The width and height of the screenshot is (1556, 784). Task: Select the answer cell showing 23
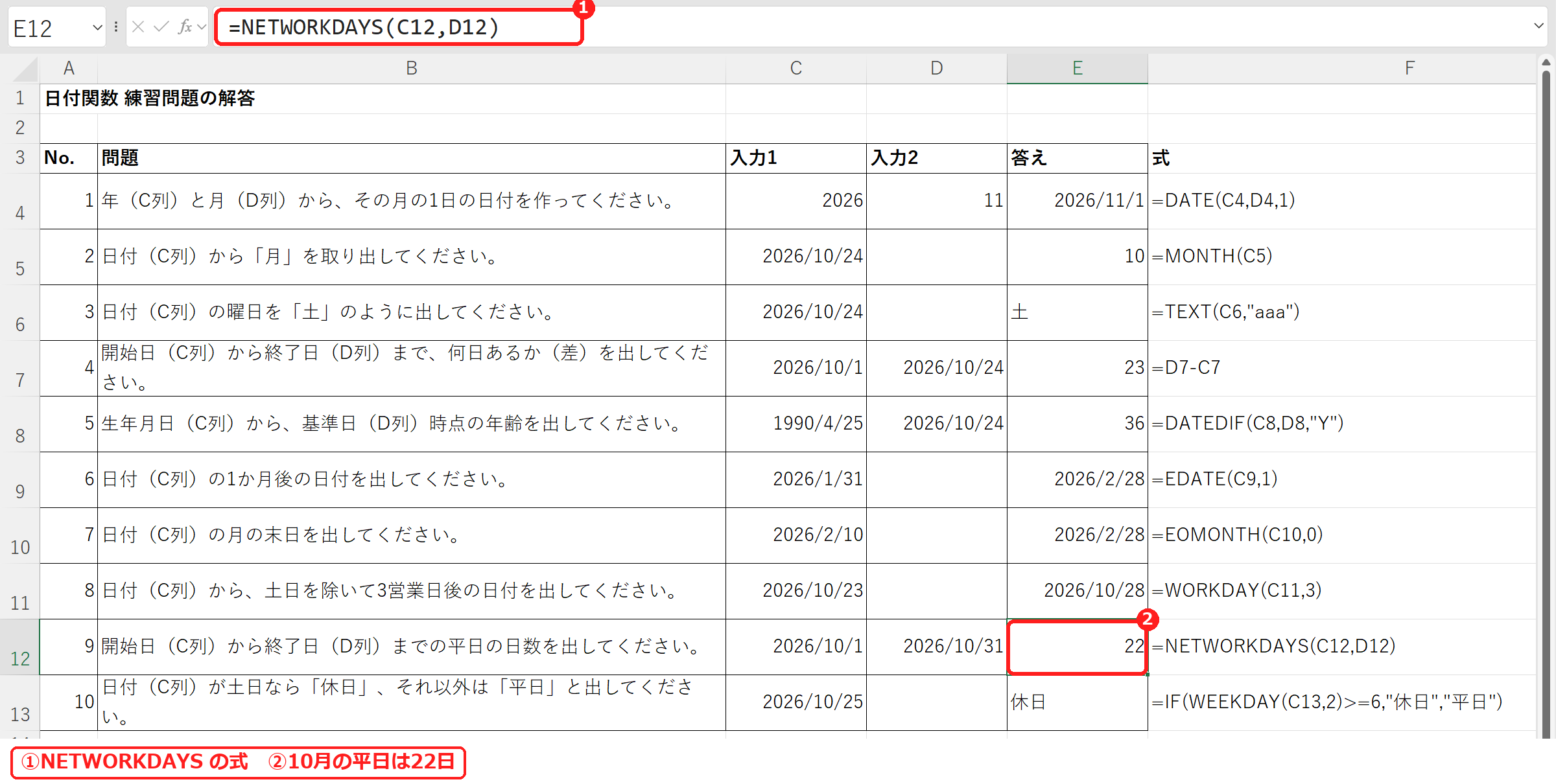[1078, 368]
